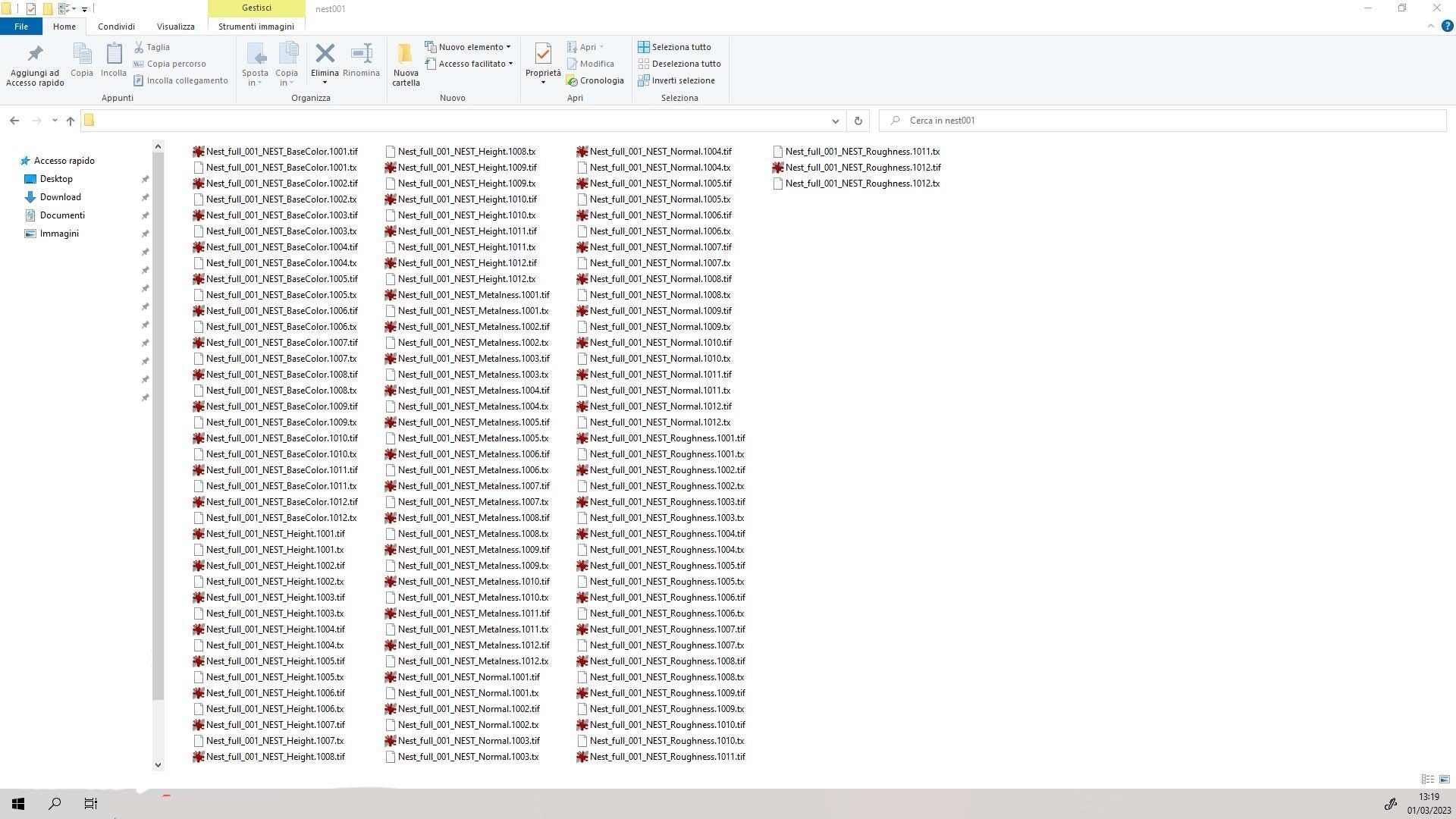Click the Nuova cartella icon

405,54
